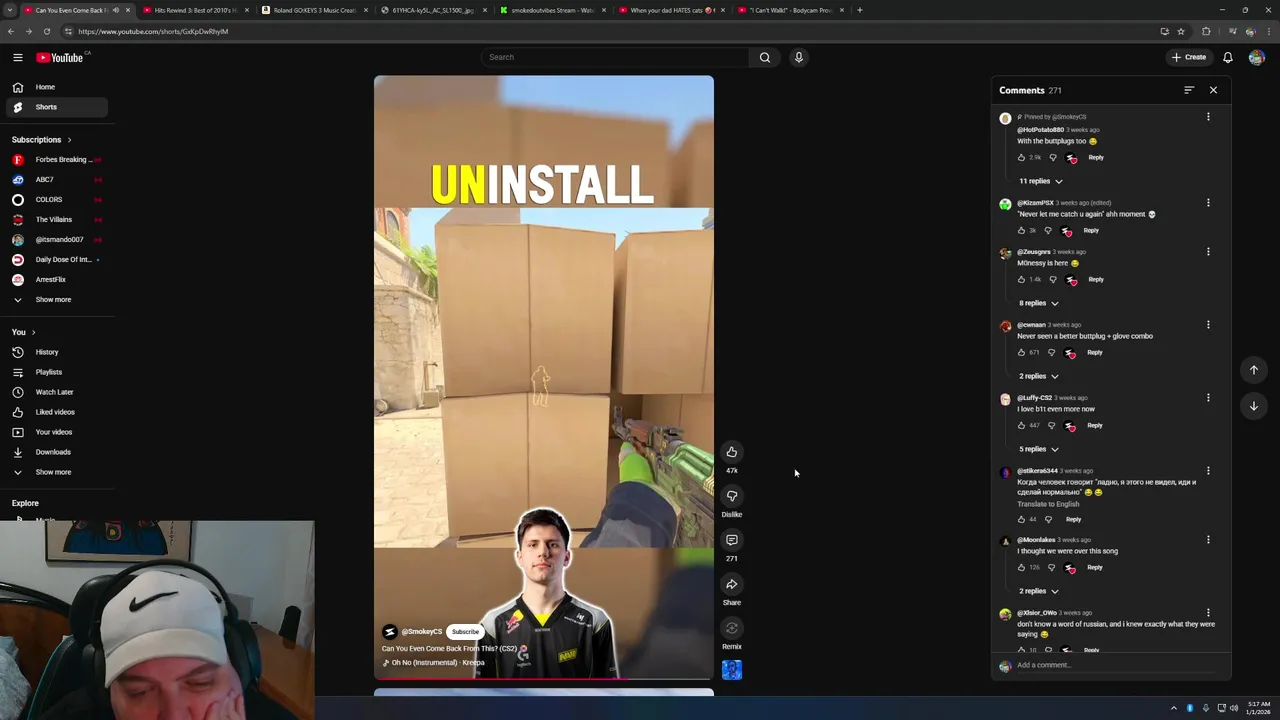This screenshot has width=1280, height=720.
Task: Switch to smokedoutvibes Stream tab
Action: (x=552, y=10)
